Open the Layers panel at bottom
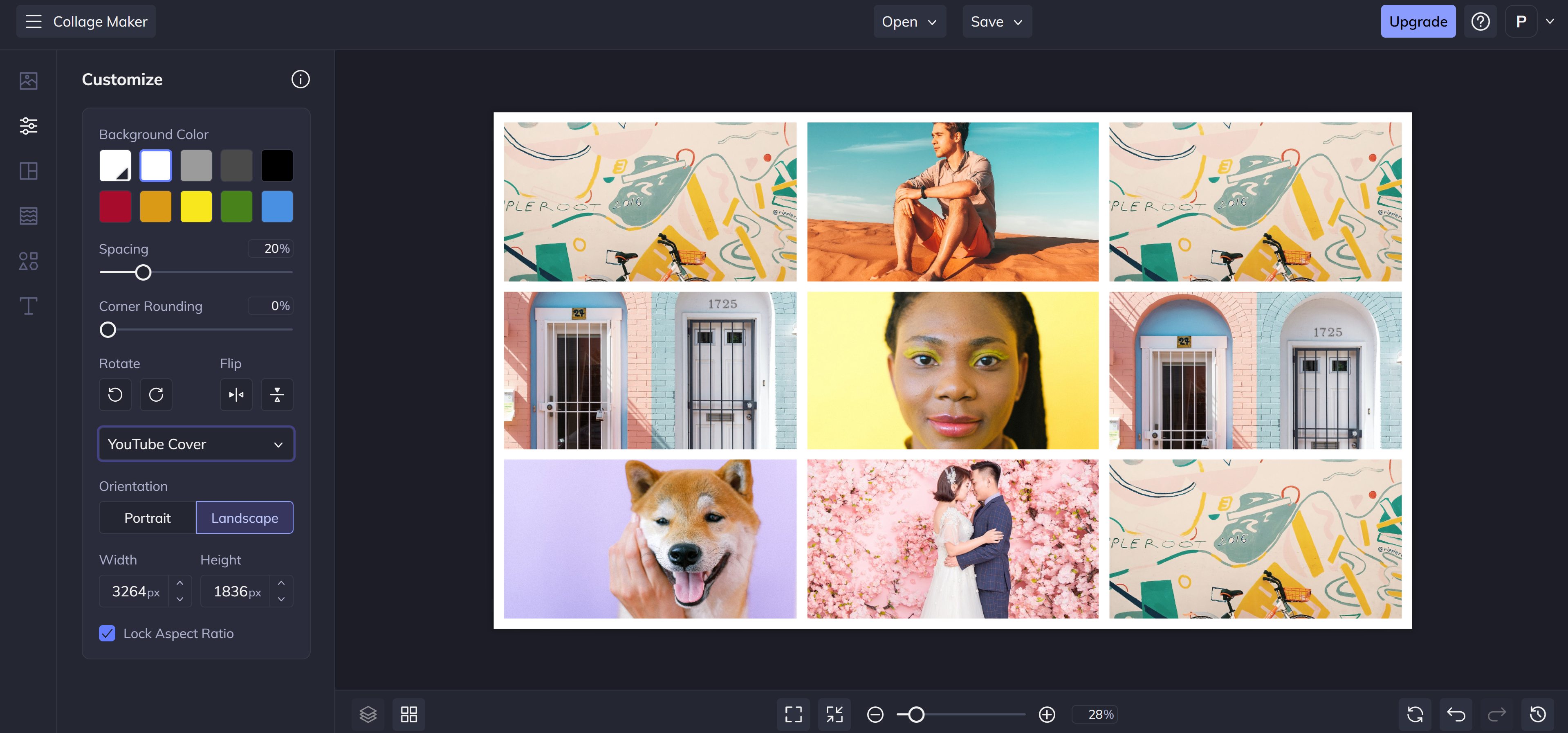This screenshot has width=1568, height=733. (x=368, y=714)
